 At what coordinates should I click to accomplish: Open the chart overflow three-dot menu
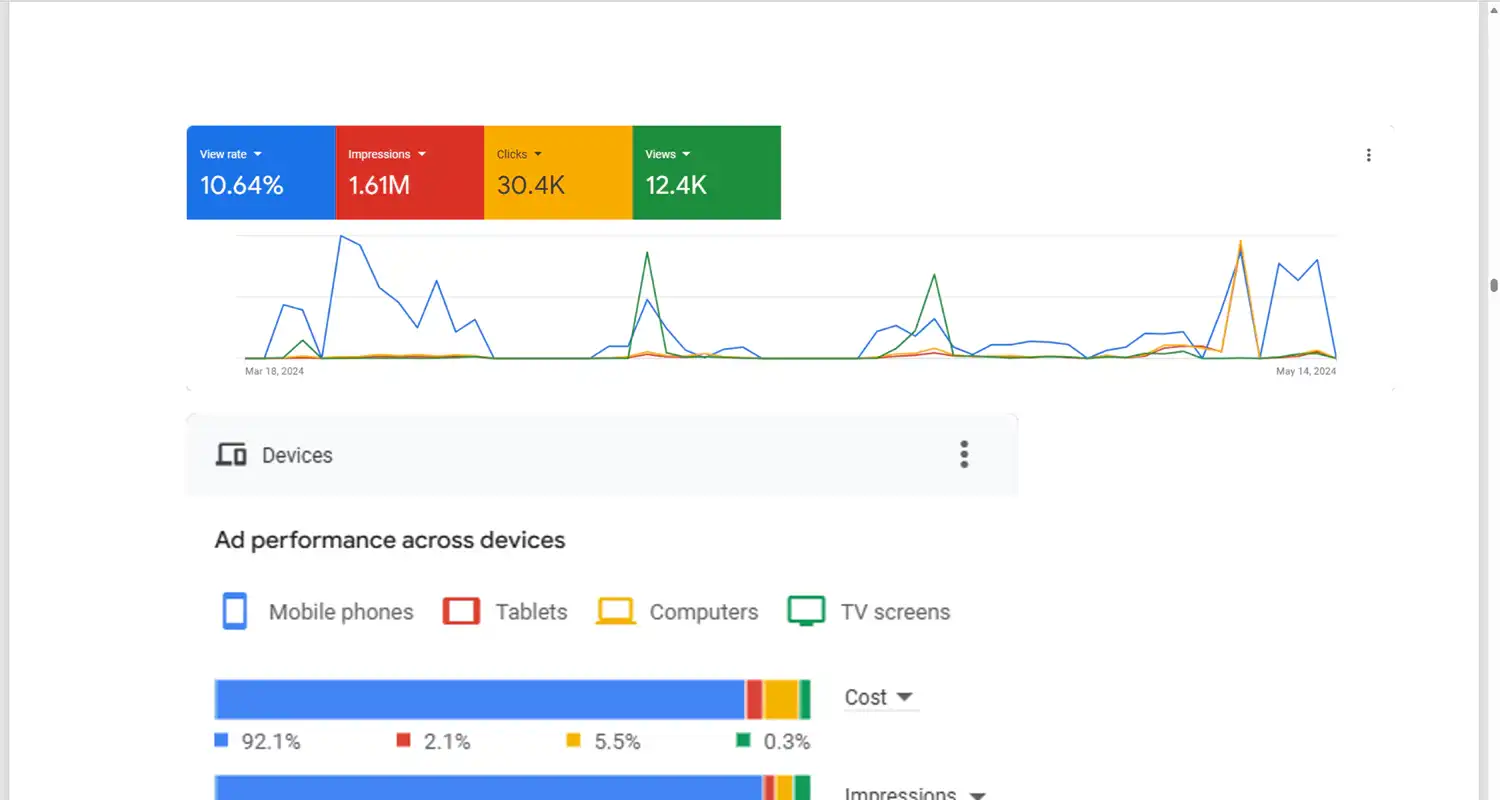point(1368,154)
